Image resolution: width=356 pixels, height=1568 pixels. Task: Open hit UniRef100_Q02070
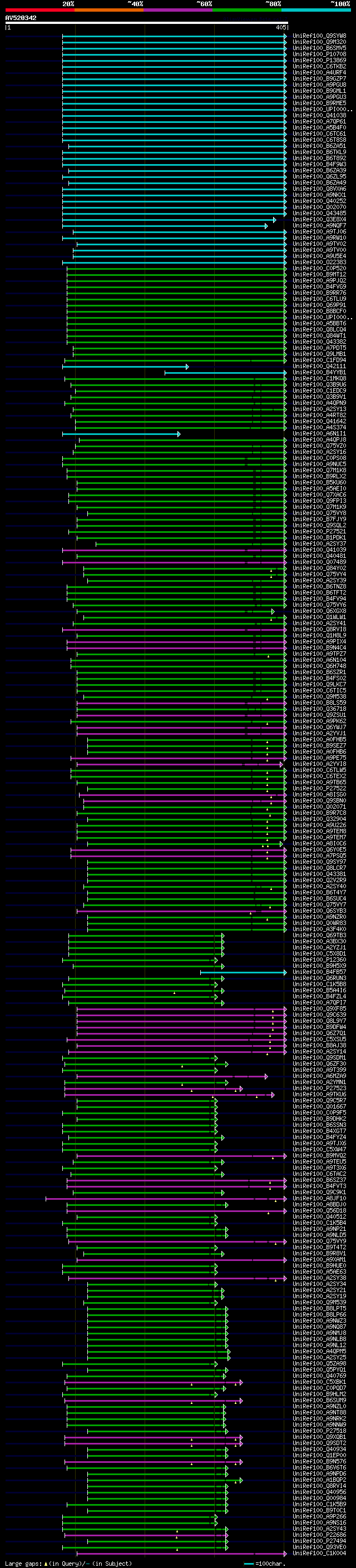coord(319,207)
